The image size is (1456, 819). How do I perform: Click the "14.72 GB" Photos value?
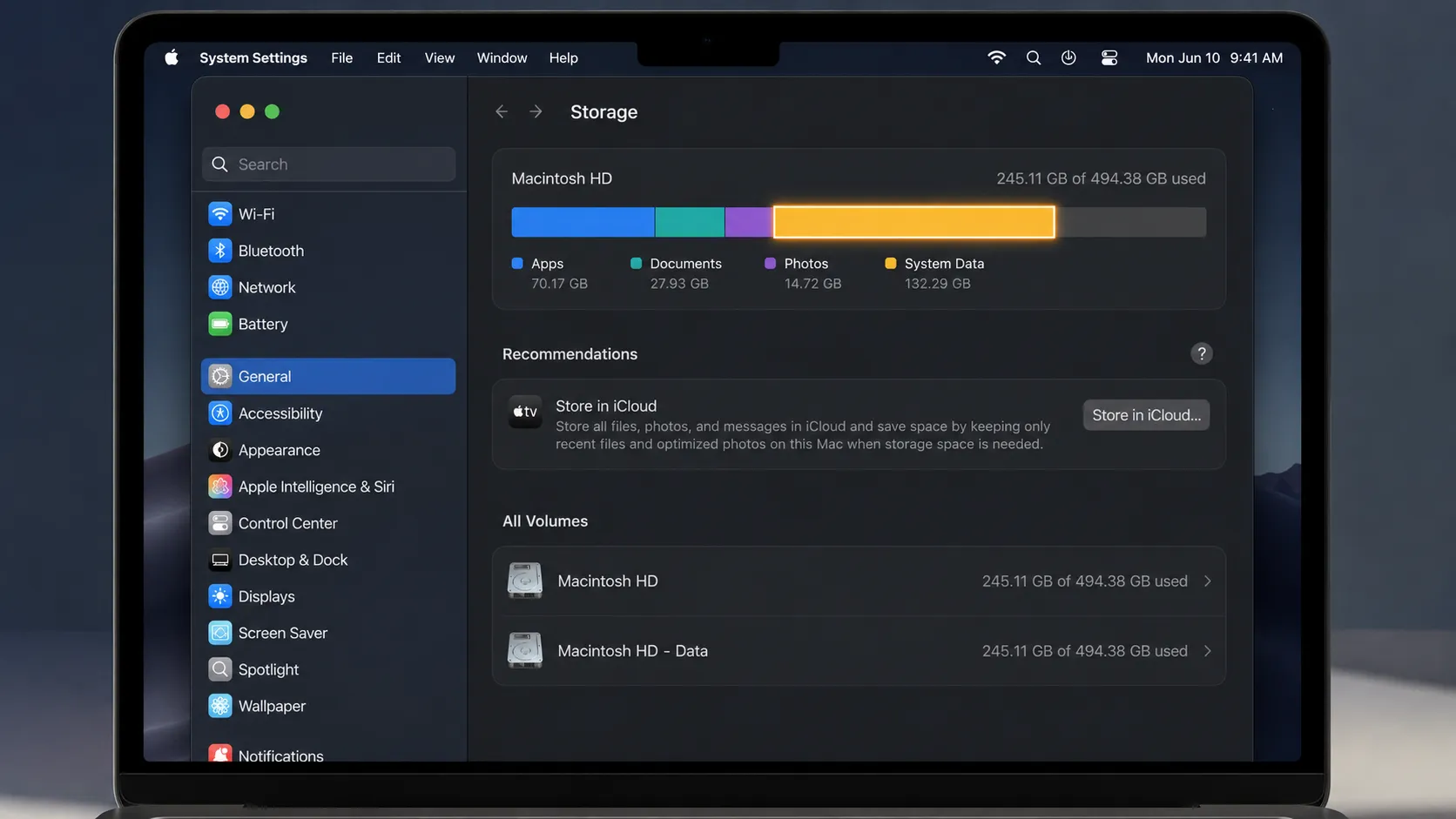point(812,284)
